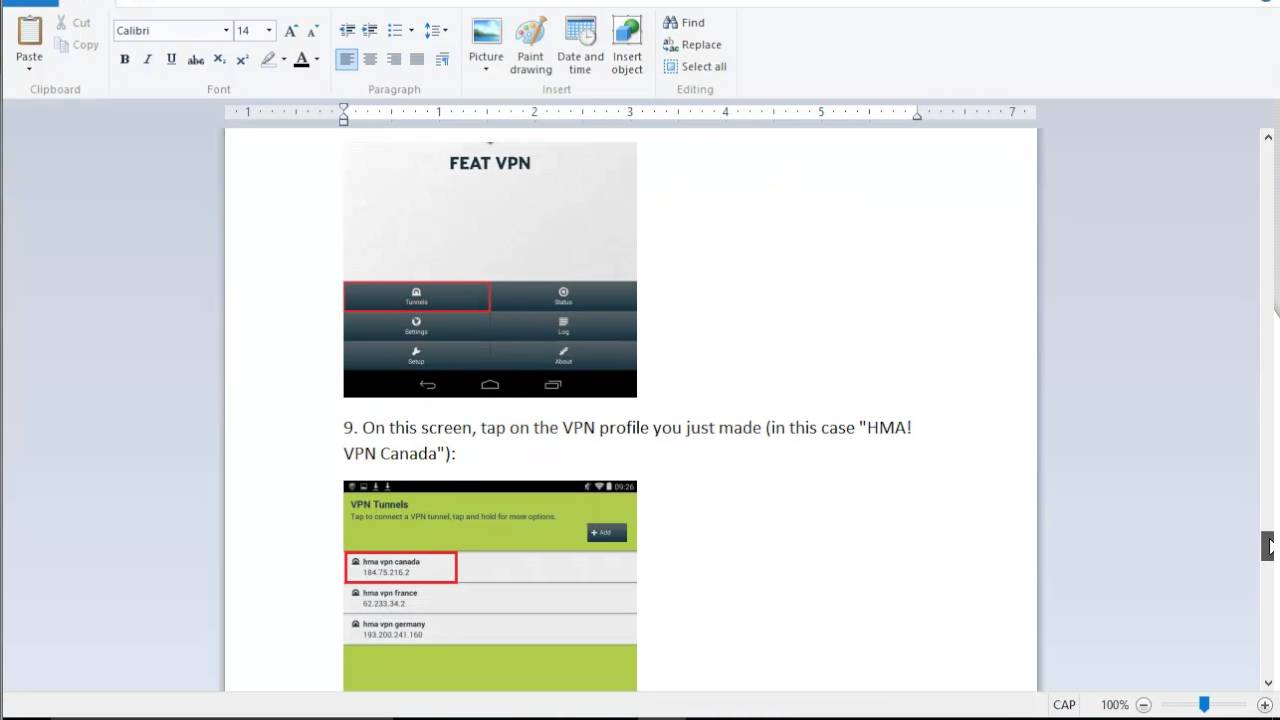
Task: Copy selection using the Copy button
Action: pos(77,44)
